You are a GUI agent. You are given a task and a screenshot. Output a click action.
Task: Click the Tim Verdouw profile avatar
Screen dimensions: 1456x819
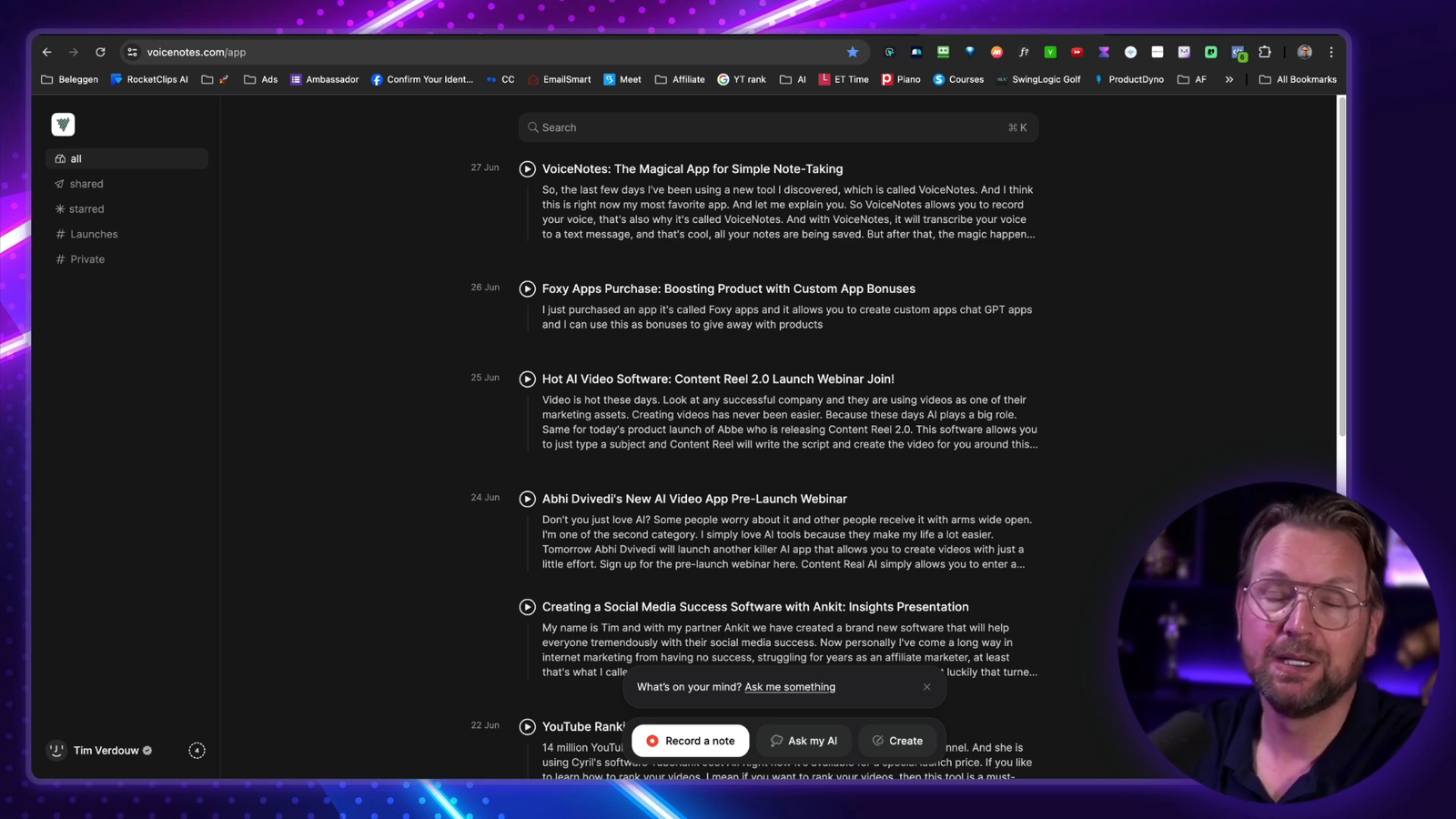pos(56,751)
